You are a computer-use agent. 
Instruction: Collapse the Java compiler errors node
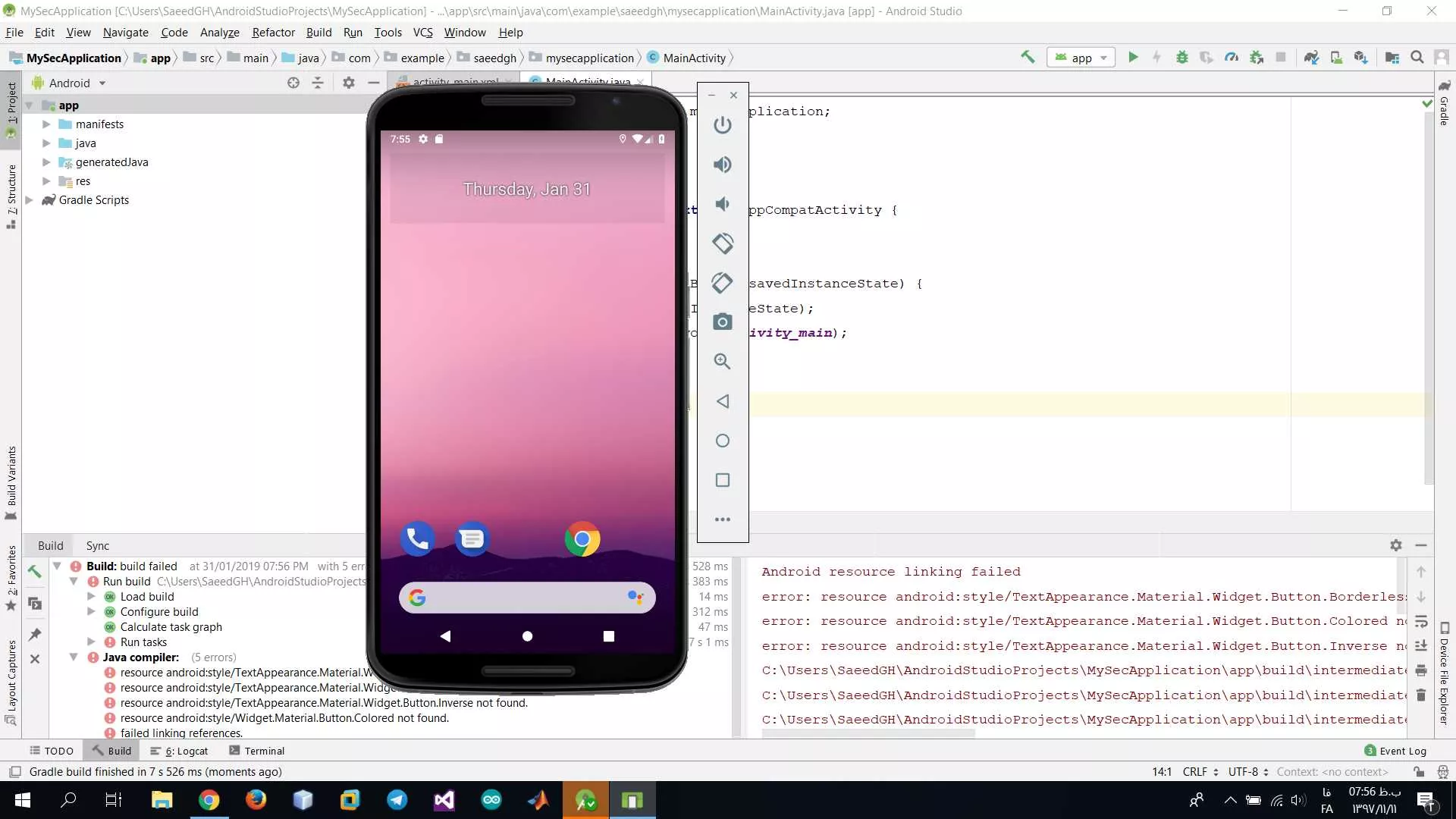[x=74, y=657]
